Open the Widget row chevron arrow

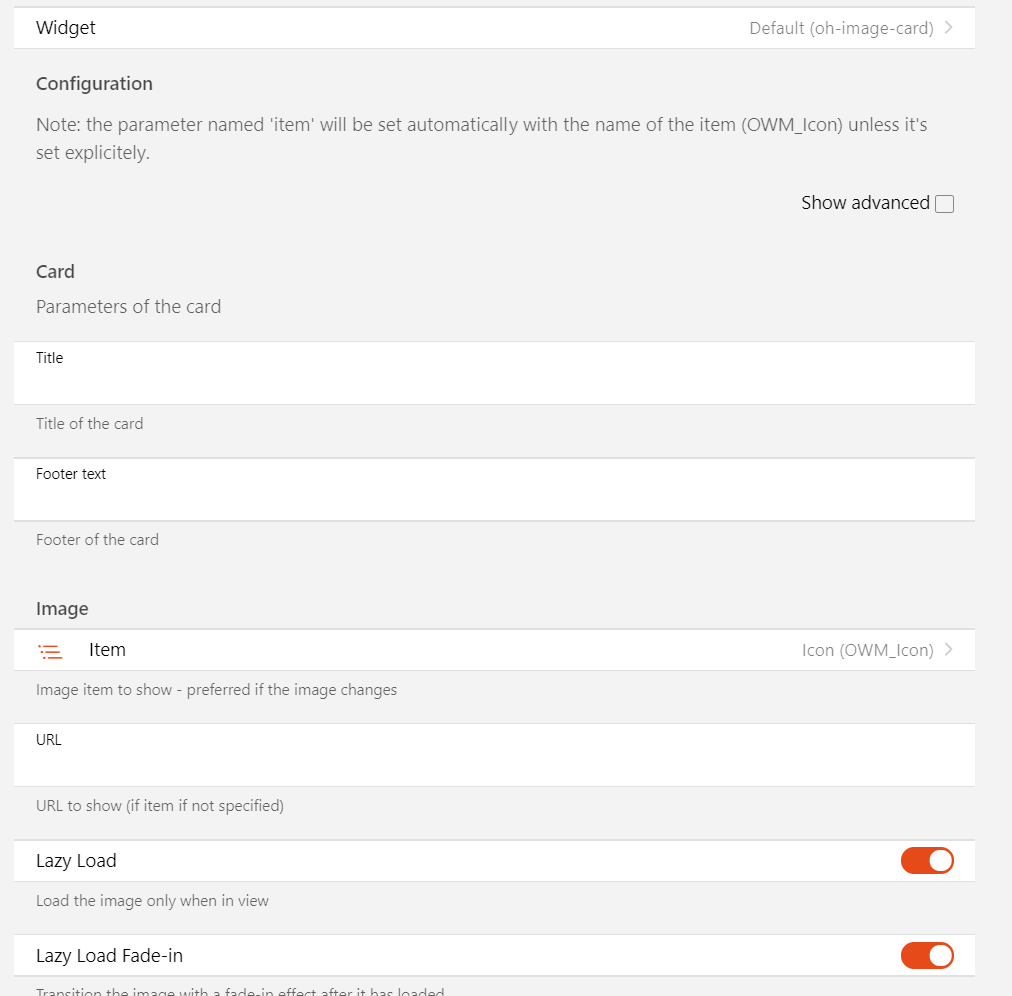pyautogui.click(x=948, y=28)
